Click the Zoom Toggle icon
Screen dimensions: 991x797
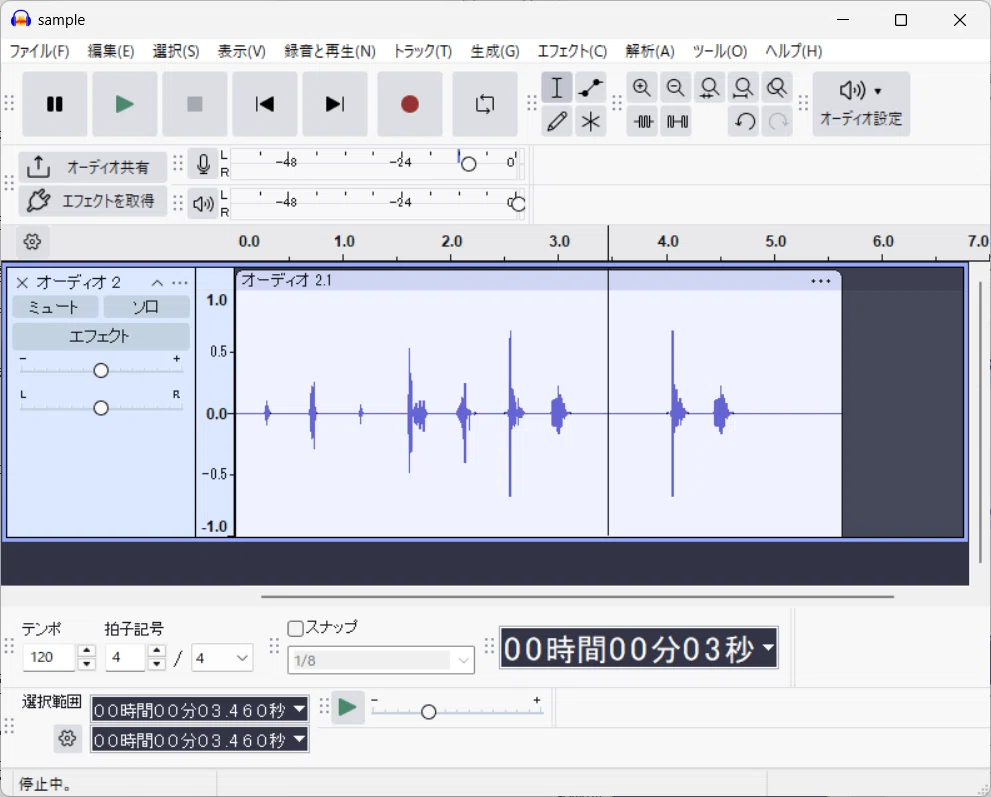coord(776,87)
